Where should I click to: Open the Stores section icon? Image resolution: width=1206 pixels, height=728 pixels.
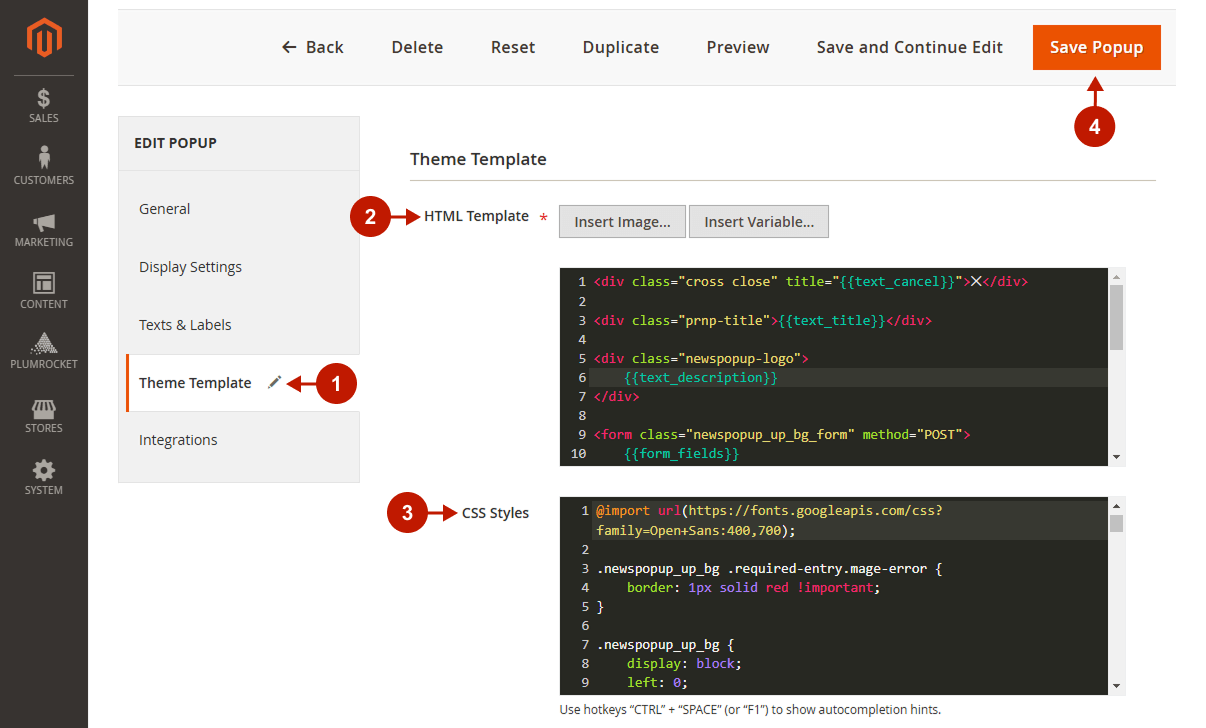click(43, 410)
